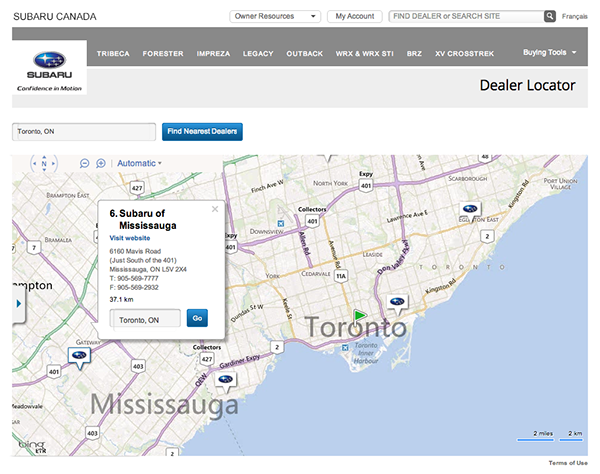Screen dimensions: 600x474
Task: Click the North York map label
Action: tap(330, 183)
